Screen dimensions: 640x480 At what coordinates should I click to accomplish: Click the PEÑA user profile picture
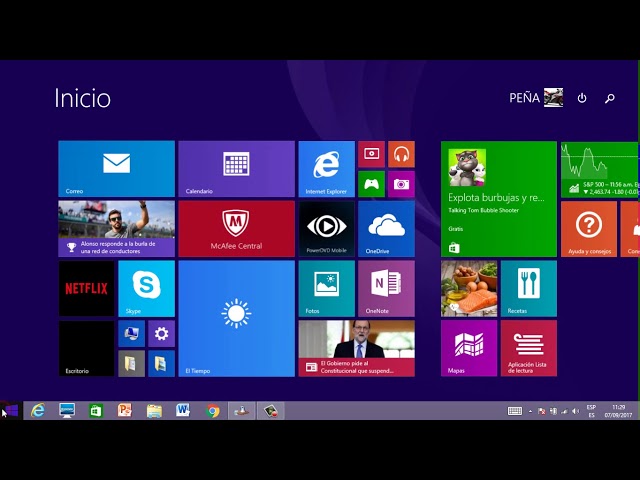553,98
